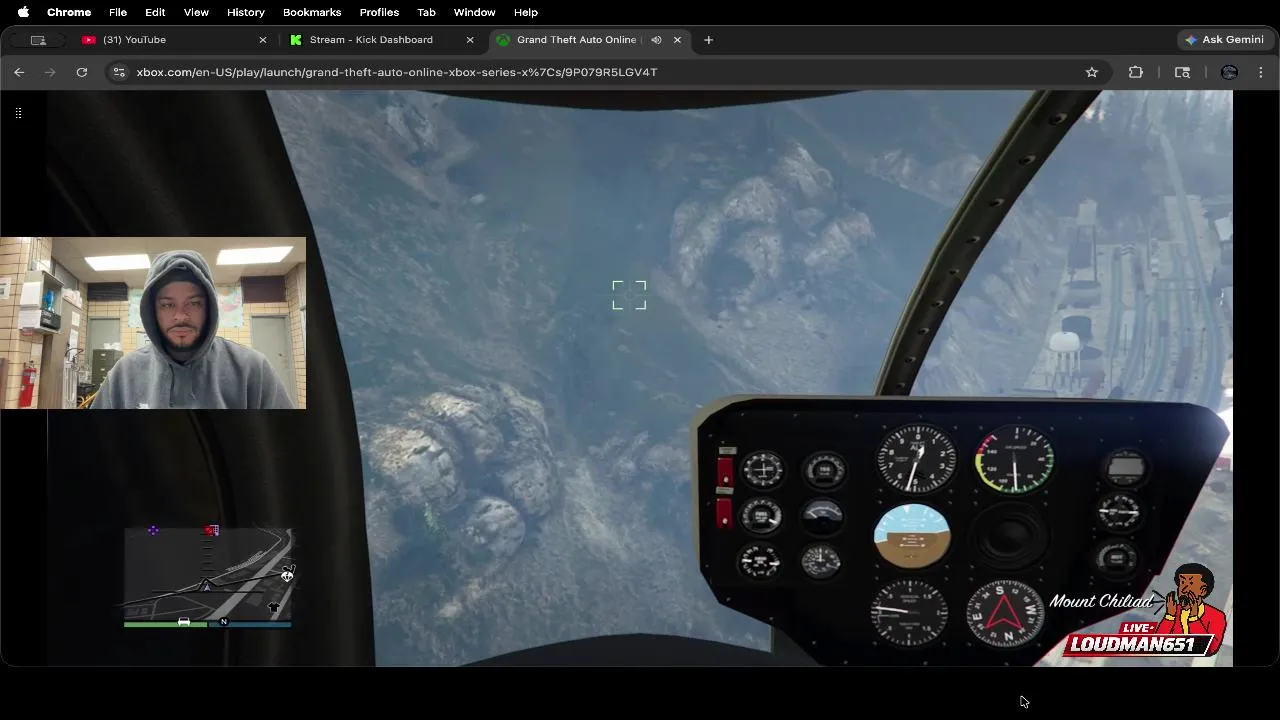
Task: Open the Chrome profile avatar
Action: pyautogui.click(x=1230, y=72)
